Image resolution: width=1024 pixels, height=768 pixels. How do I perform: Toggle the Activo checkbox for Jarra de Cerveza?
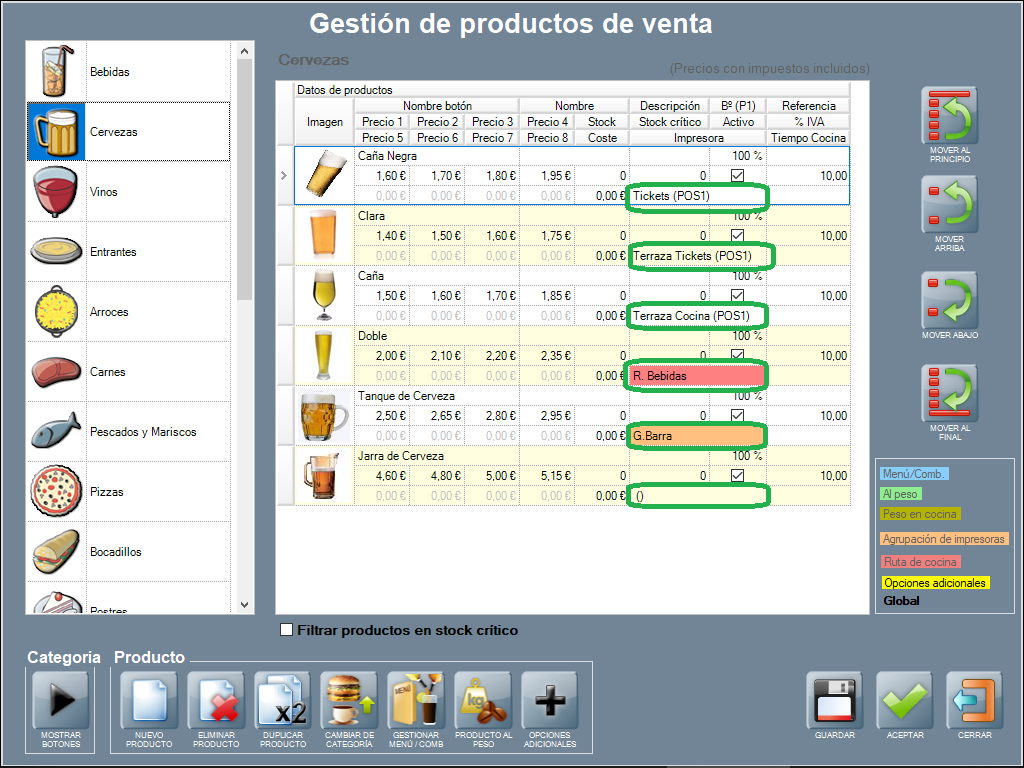(738, 475)
